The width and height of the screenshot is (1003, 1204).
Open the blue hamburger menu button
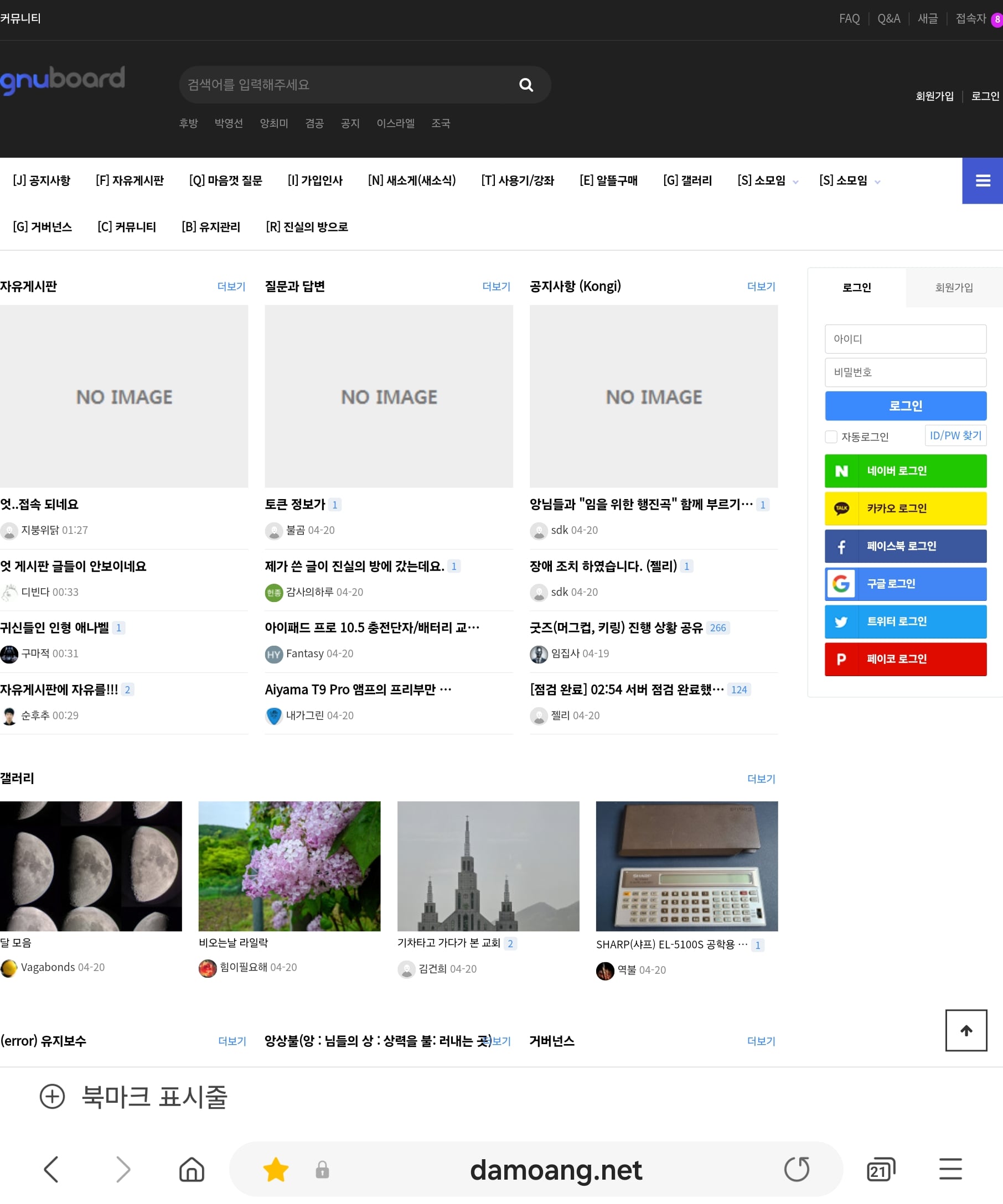pos(983,180)
